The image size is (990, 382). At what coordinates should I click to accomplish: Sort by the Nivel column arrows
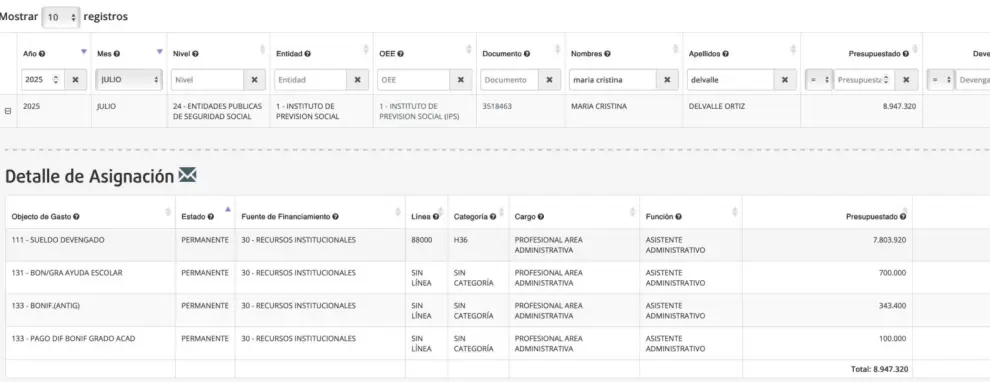(x=263, y=49)
